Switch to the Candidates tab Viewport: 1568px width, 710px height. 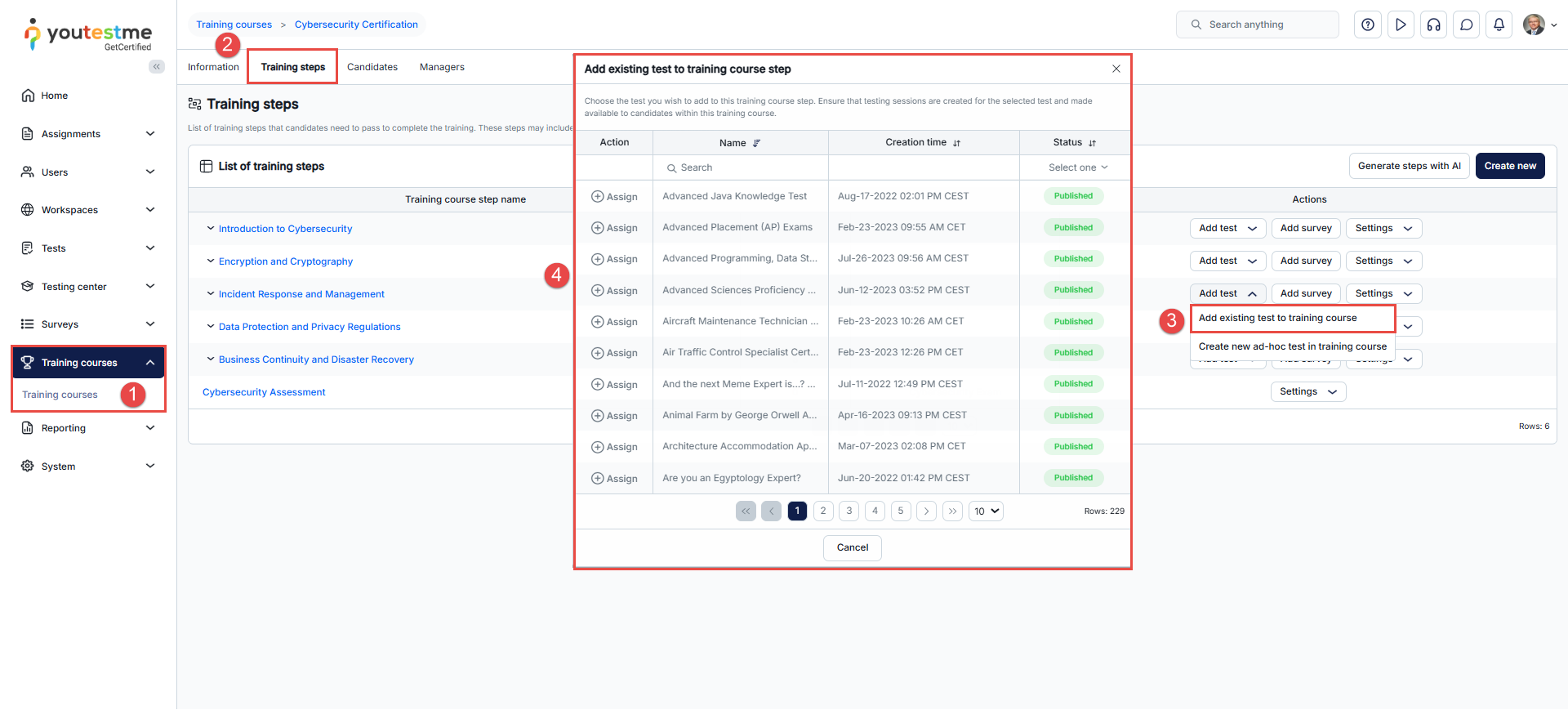click(372, 67)
